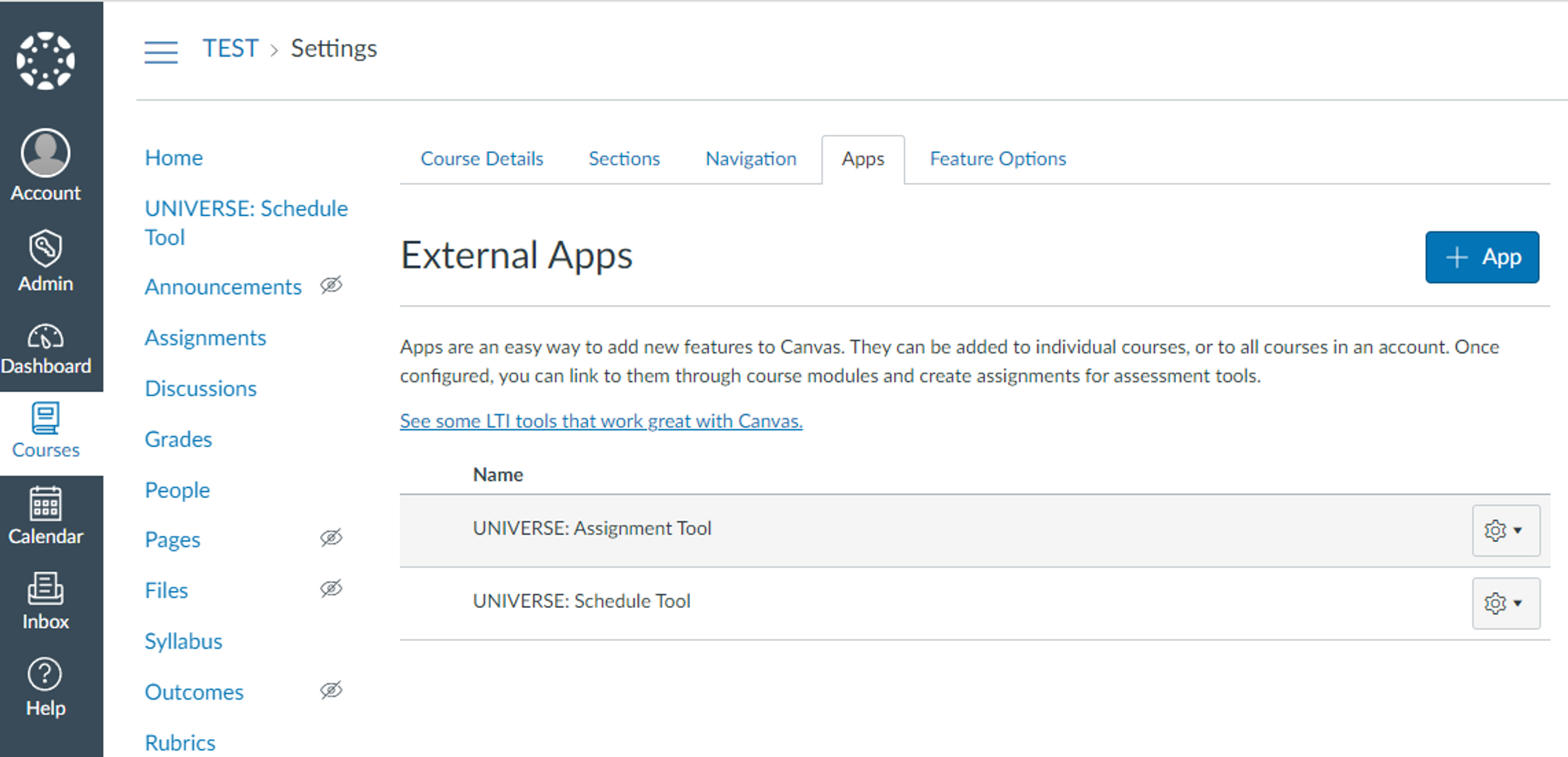Click the External Apps heading
The image size is (1568, 757).
click(517, 256)
